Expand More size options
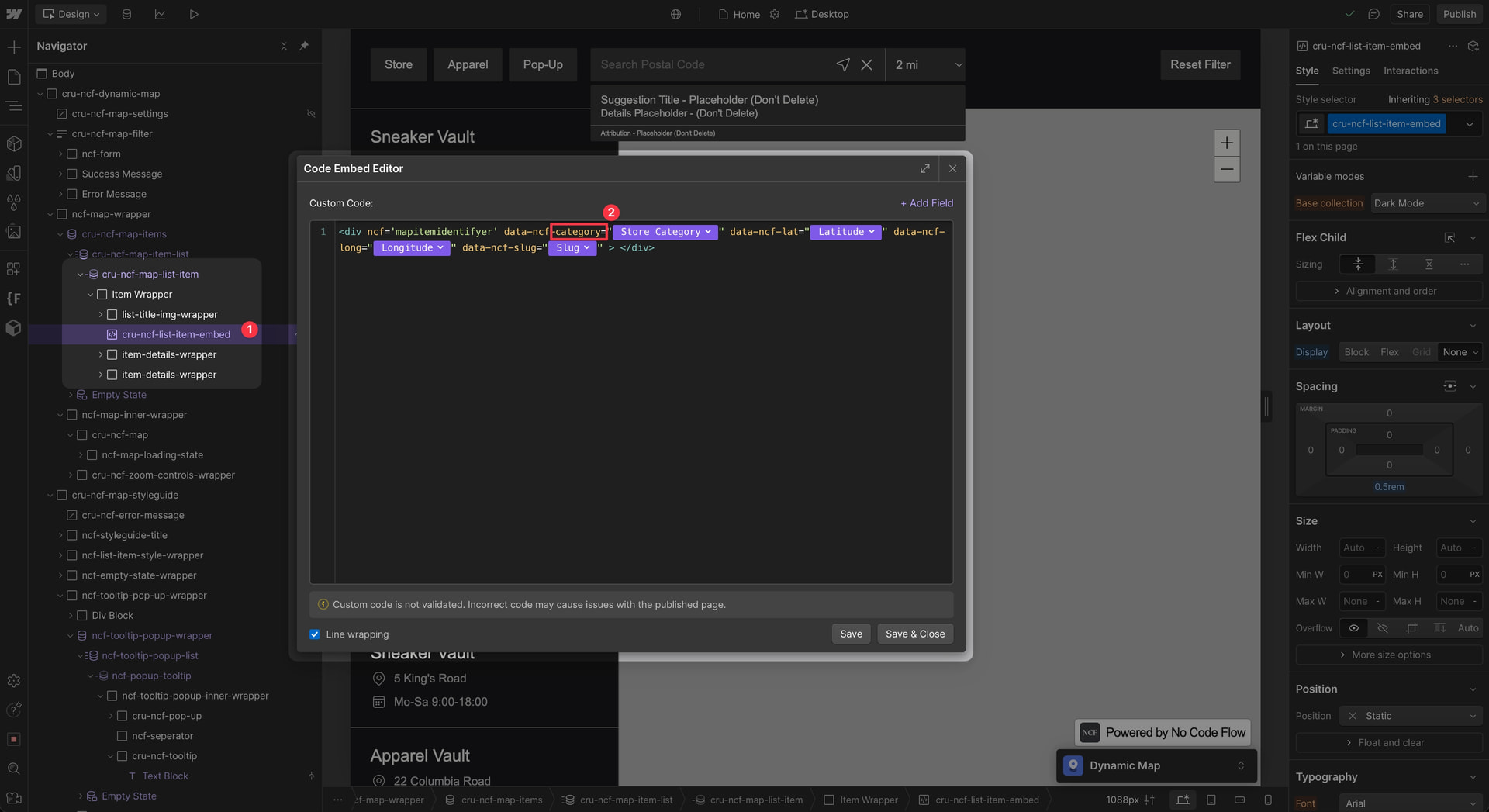 coord(1389,655)
